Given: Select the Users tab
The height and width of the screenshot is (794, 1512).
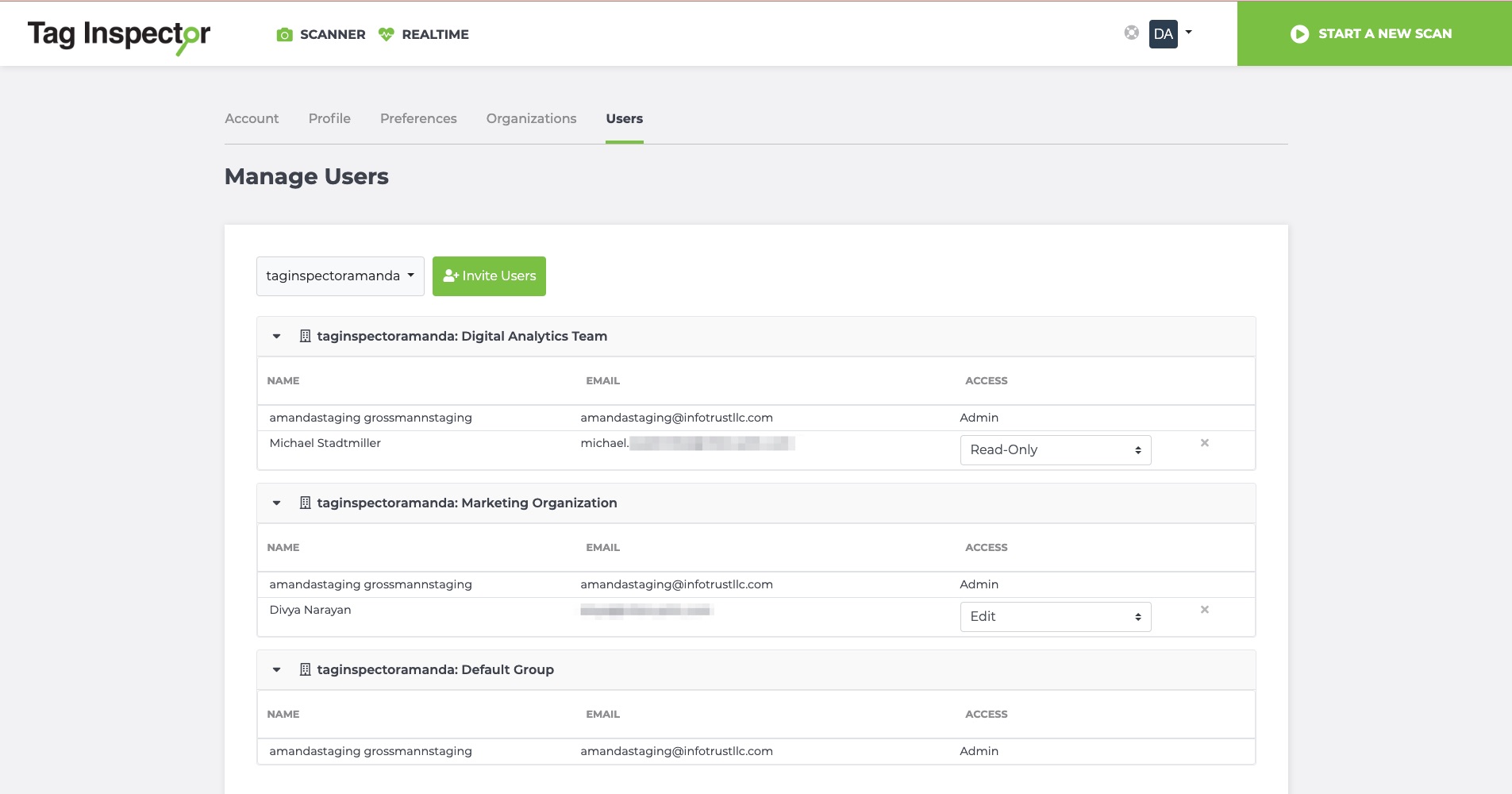Looking at the screenshot, I should coord(625,118).
